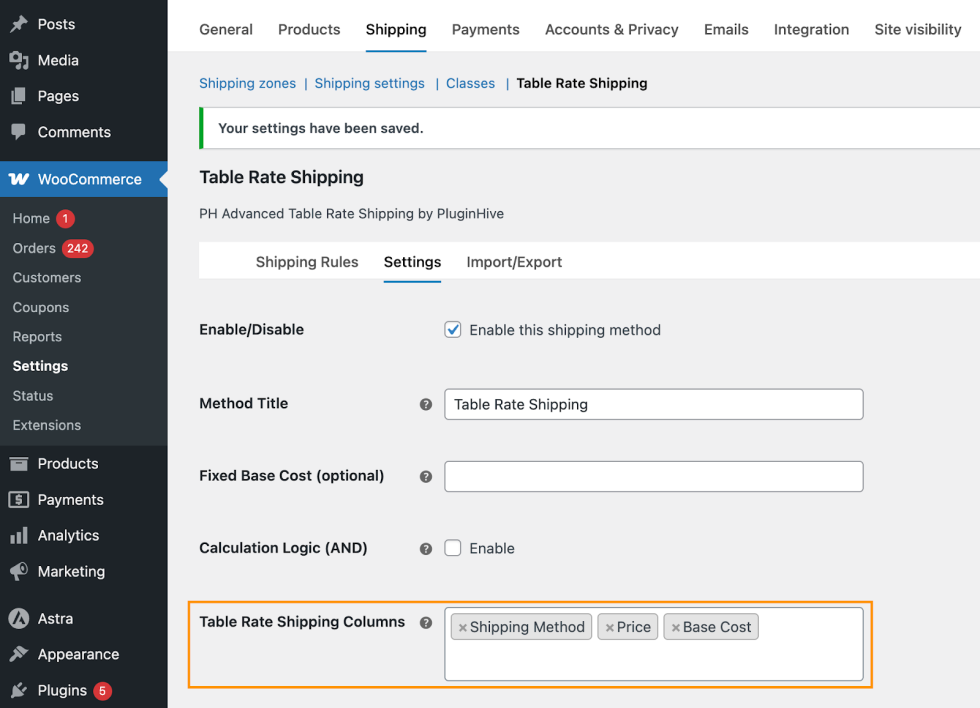Image resolution: width=980 pixels, height=708 pixels.
Task: Open Orders in the WooCommerce submenu
Action: [34, 248]
